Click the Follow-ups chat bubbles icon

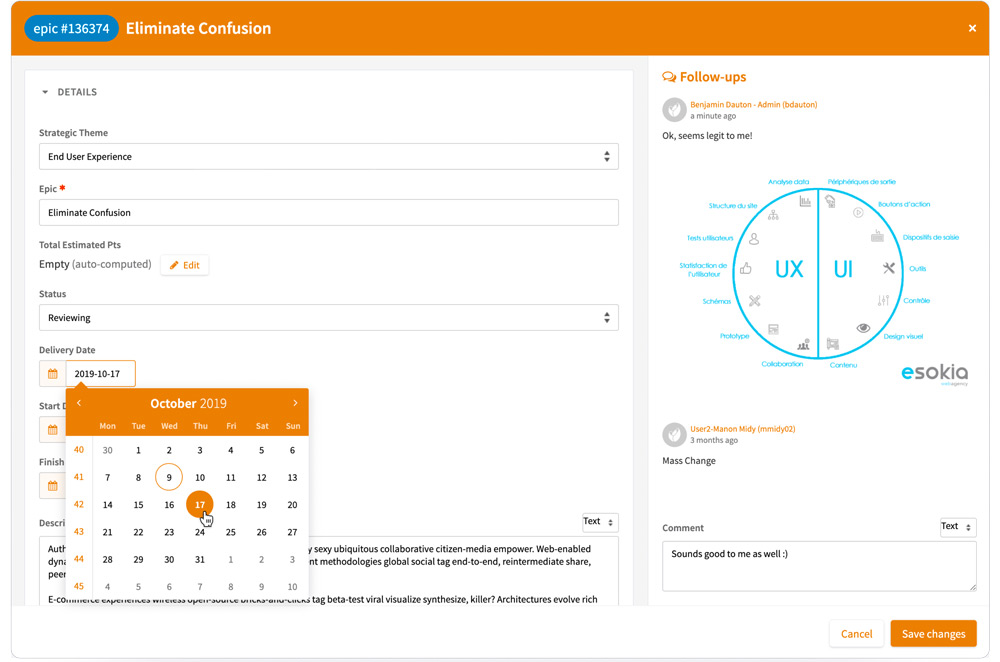pos(669,77)
